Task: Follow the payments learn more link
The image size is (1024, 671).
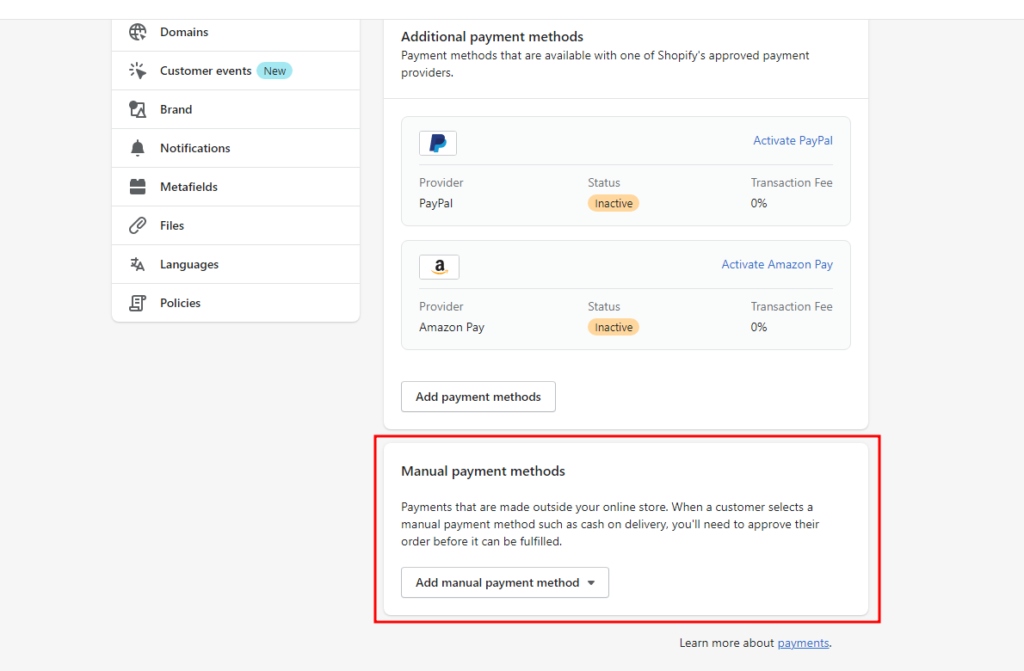Action: coord(803,643)
